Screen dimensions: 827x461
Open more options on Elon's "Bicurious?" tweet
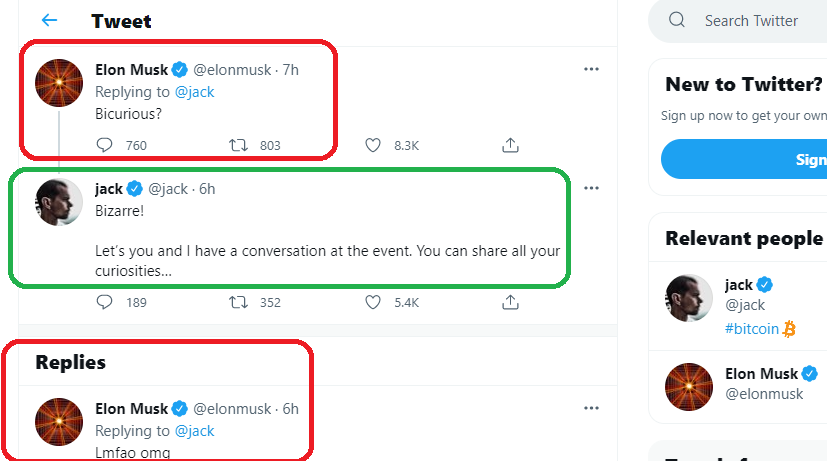point(591,69)
